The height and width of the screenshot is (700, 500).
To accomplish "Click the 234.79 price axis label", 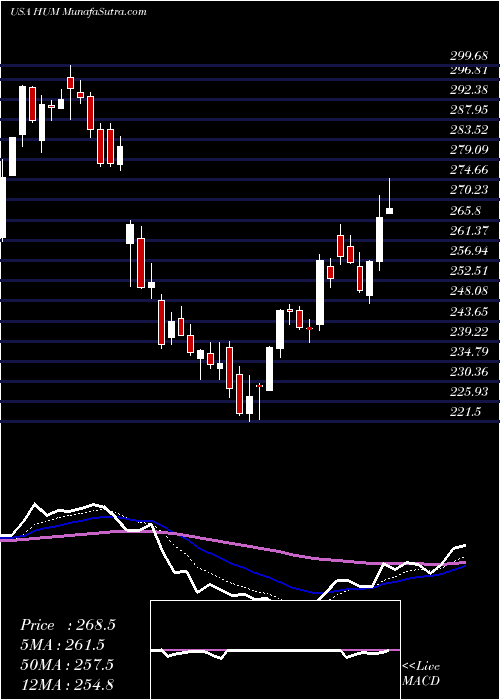I will tap(469, 351).
